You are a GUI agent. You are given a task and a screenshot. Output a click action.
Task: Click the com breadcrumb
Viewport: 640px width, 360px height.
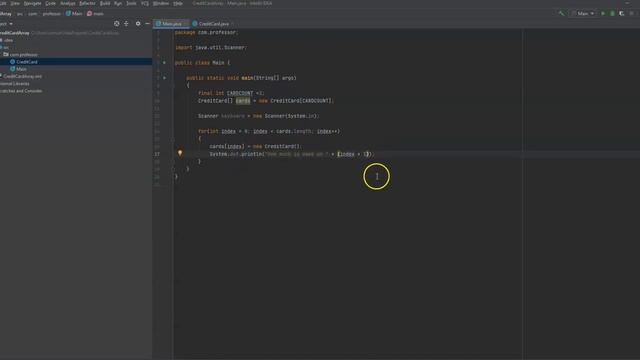pos(33,13)
